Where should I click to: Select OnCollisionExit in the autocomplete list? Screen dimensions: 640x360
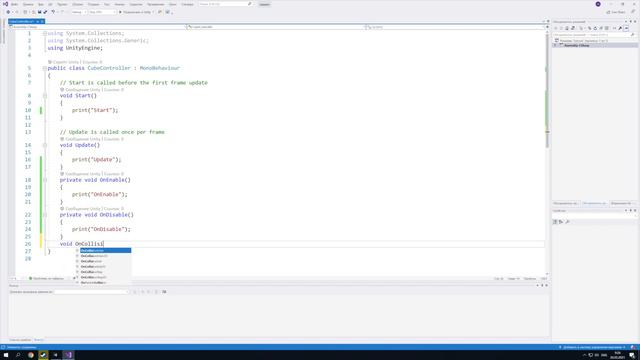(x=105, y=261)
